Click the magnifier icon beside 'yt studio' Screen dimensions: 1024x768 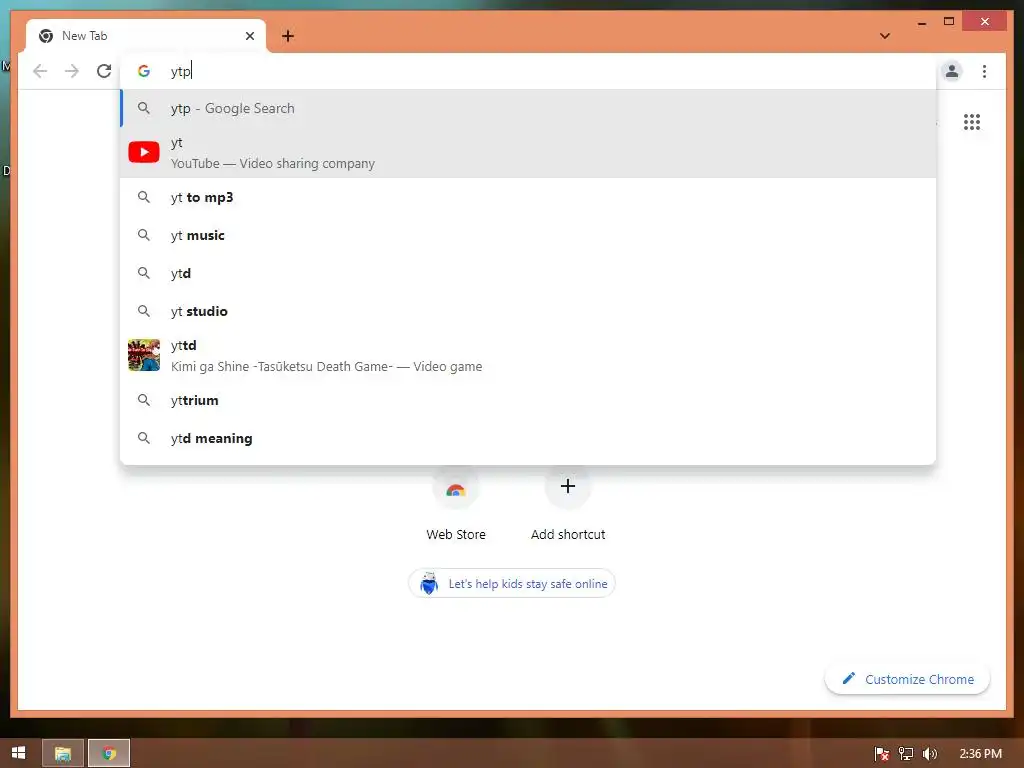pos(144,311)
